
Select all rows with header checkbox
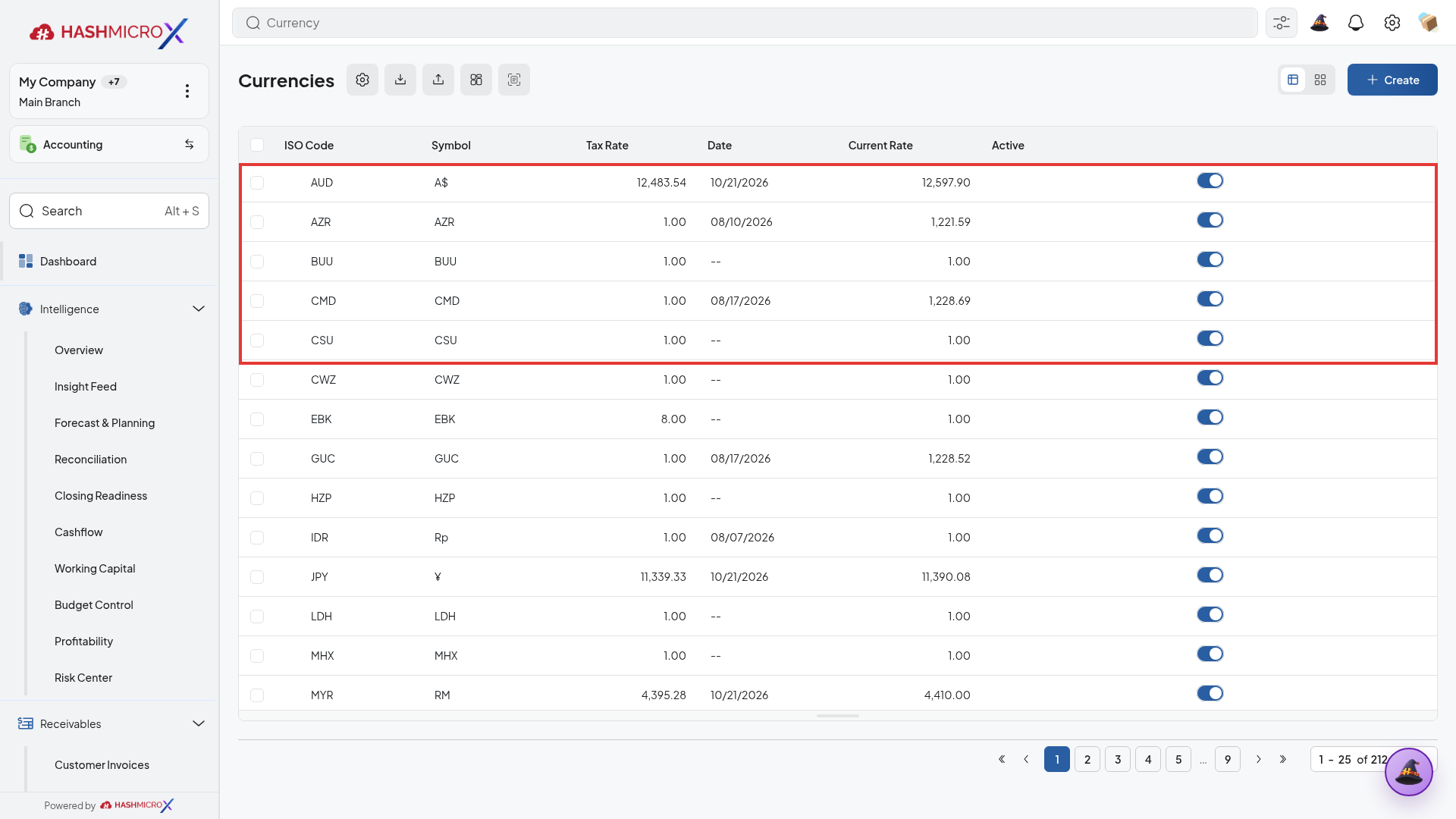[257, 145]
